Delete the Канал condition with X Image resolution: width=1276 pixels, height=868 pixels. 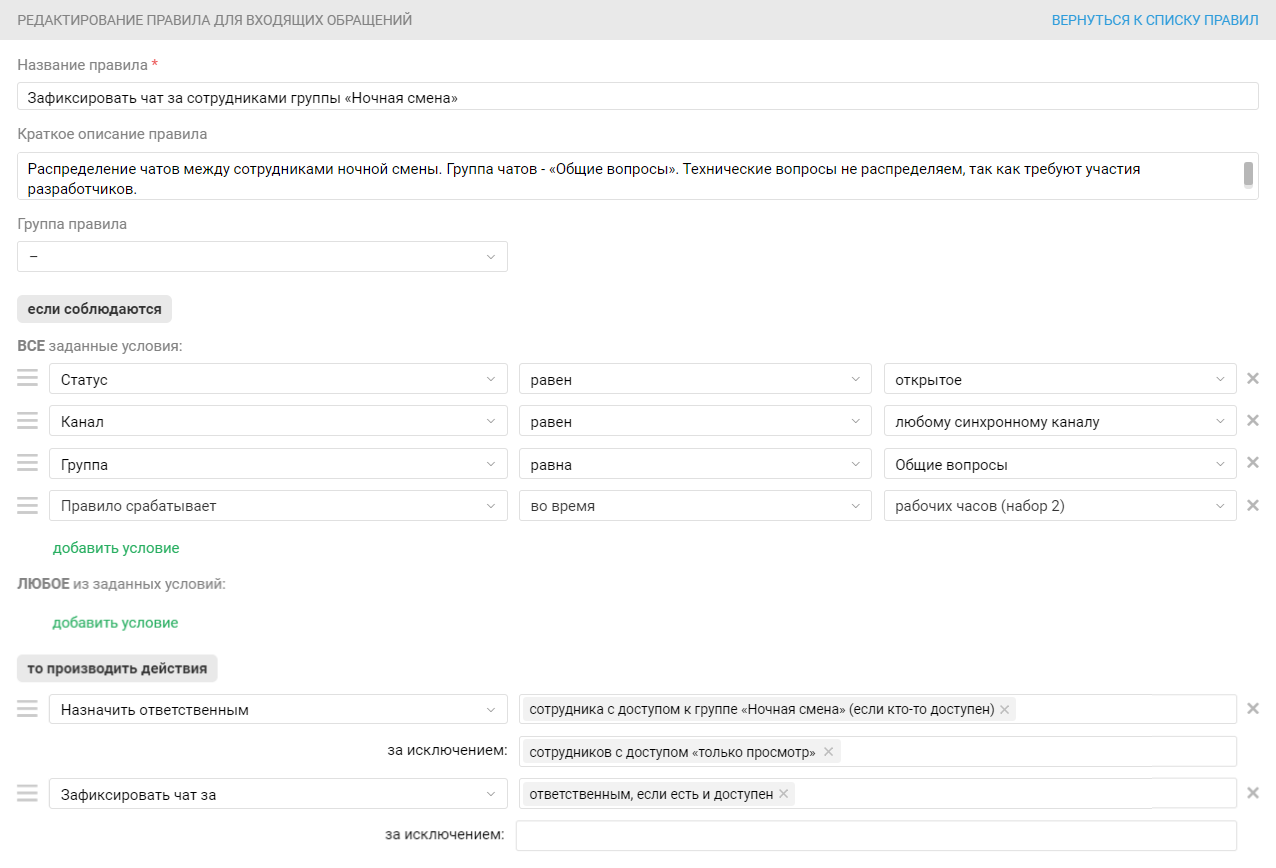click(1252, 421)
